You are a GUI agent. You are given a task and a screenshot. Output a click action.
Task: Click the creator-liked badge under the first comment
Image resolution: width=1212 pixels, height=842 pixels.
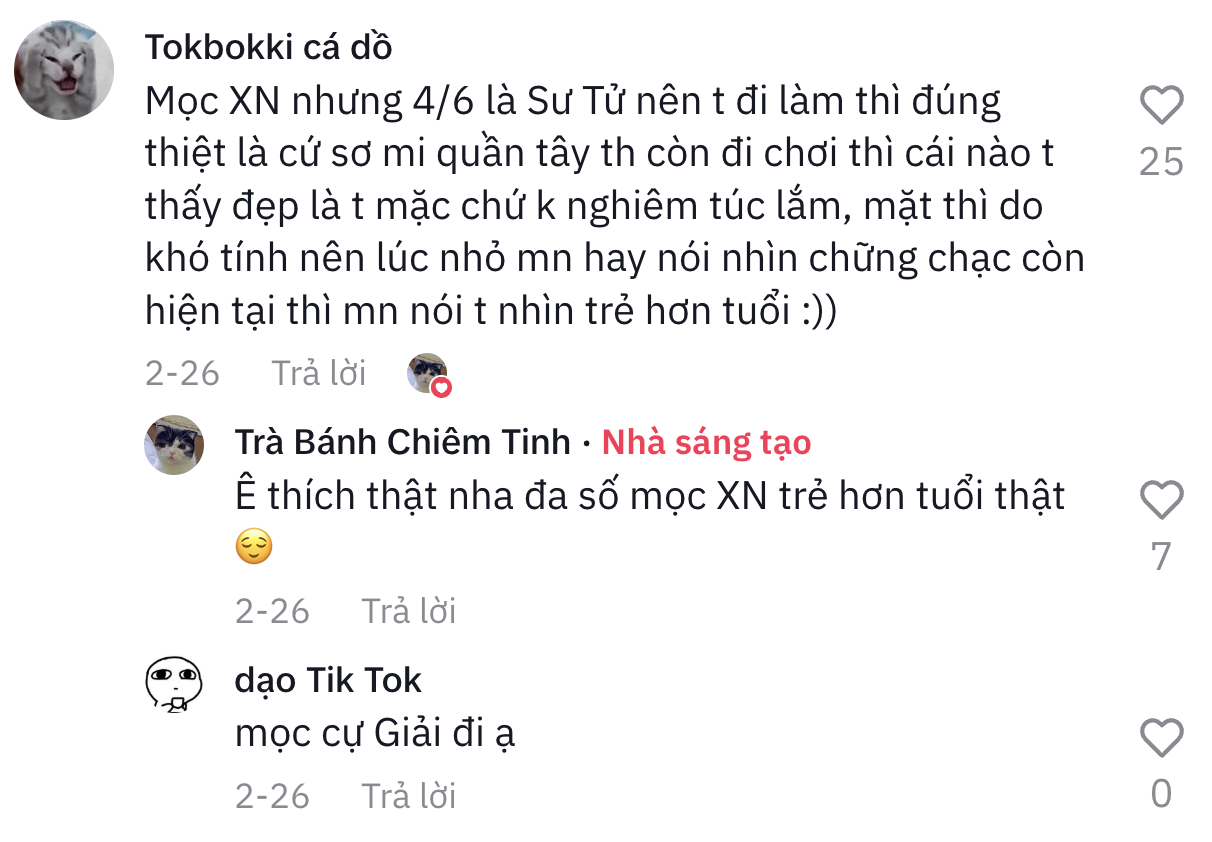point(428,374)
